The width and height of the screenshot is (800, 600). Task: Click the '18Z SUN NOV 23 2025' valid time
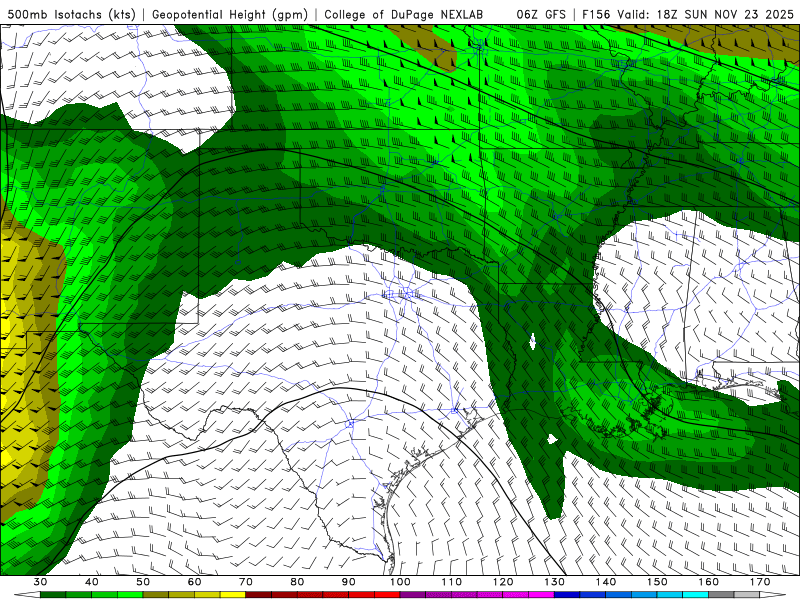725,14
